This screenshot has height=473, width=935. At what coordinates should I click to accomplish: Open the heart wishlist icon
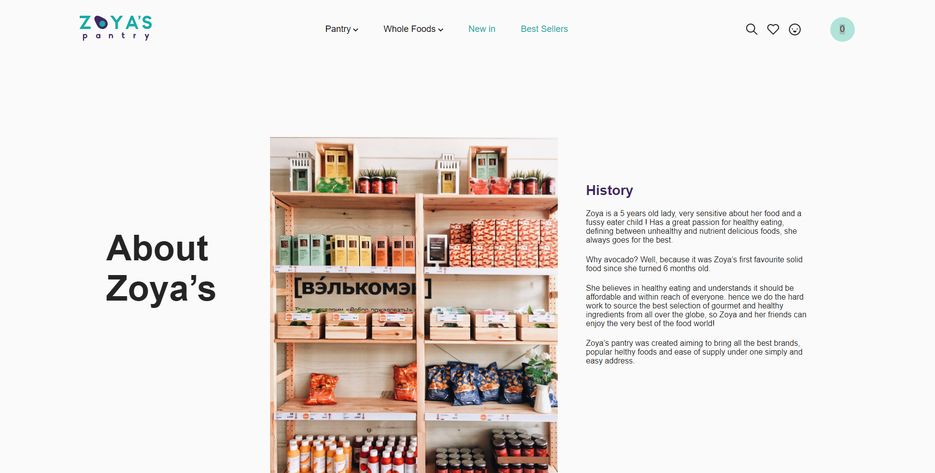point(773,29)
